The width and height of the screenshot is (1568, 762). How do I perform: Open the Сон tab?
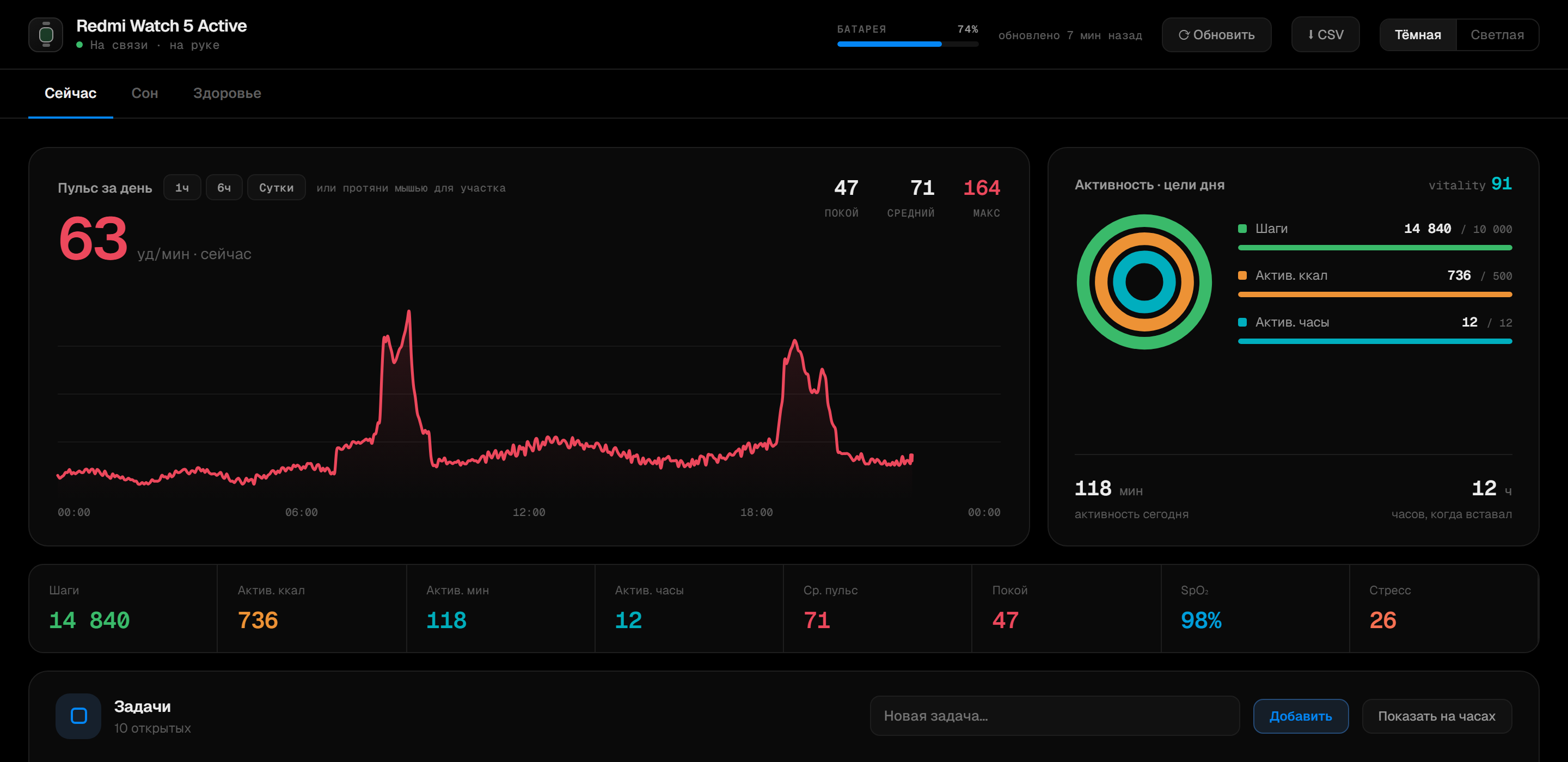(145, 93)
